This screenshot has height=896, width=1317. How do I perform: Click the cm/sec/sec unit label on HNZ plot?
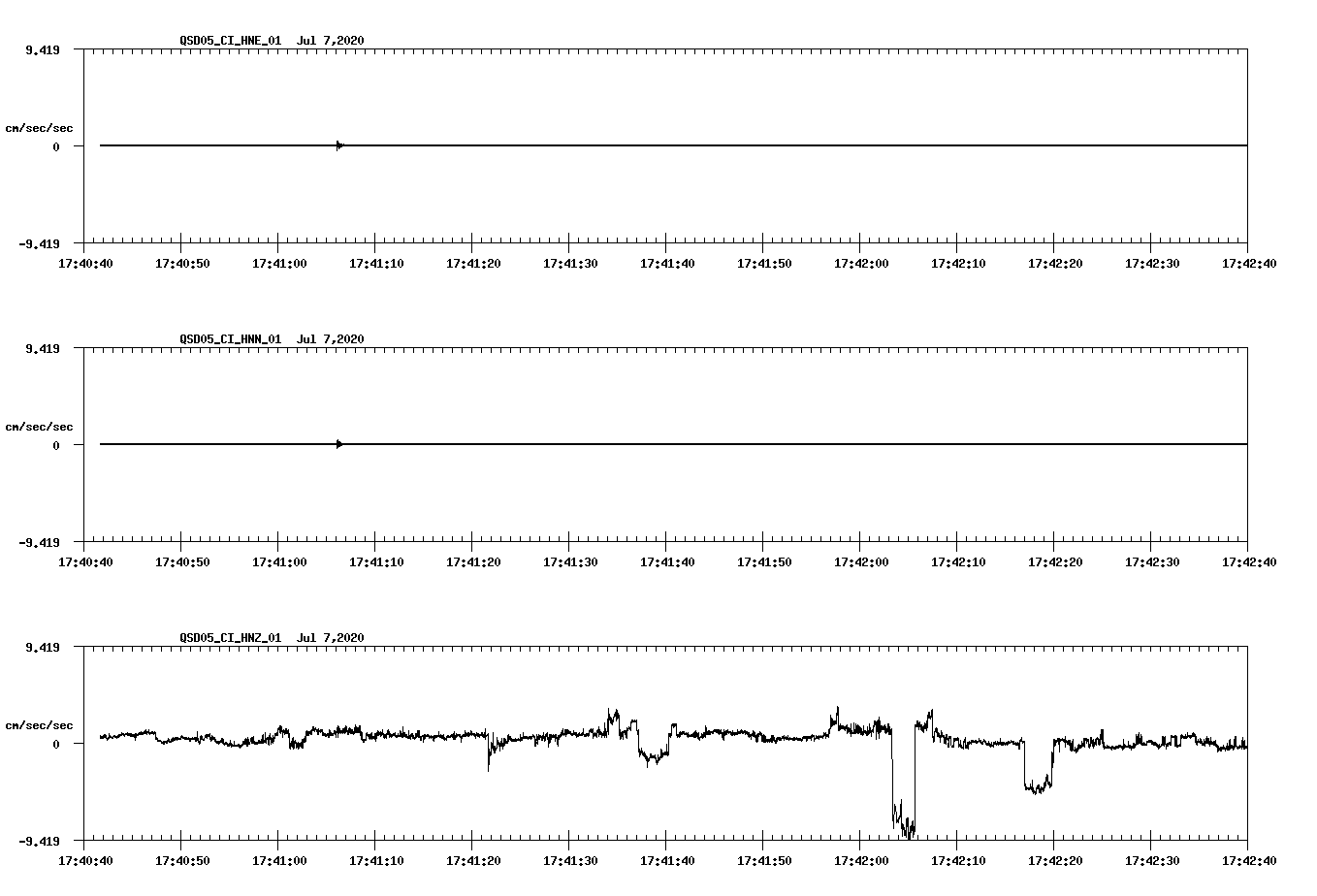point(39,725)
